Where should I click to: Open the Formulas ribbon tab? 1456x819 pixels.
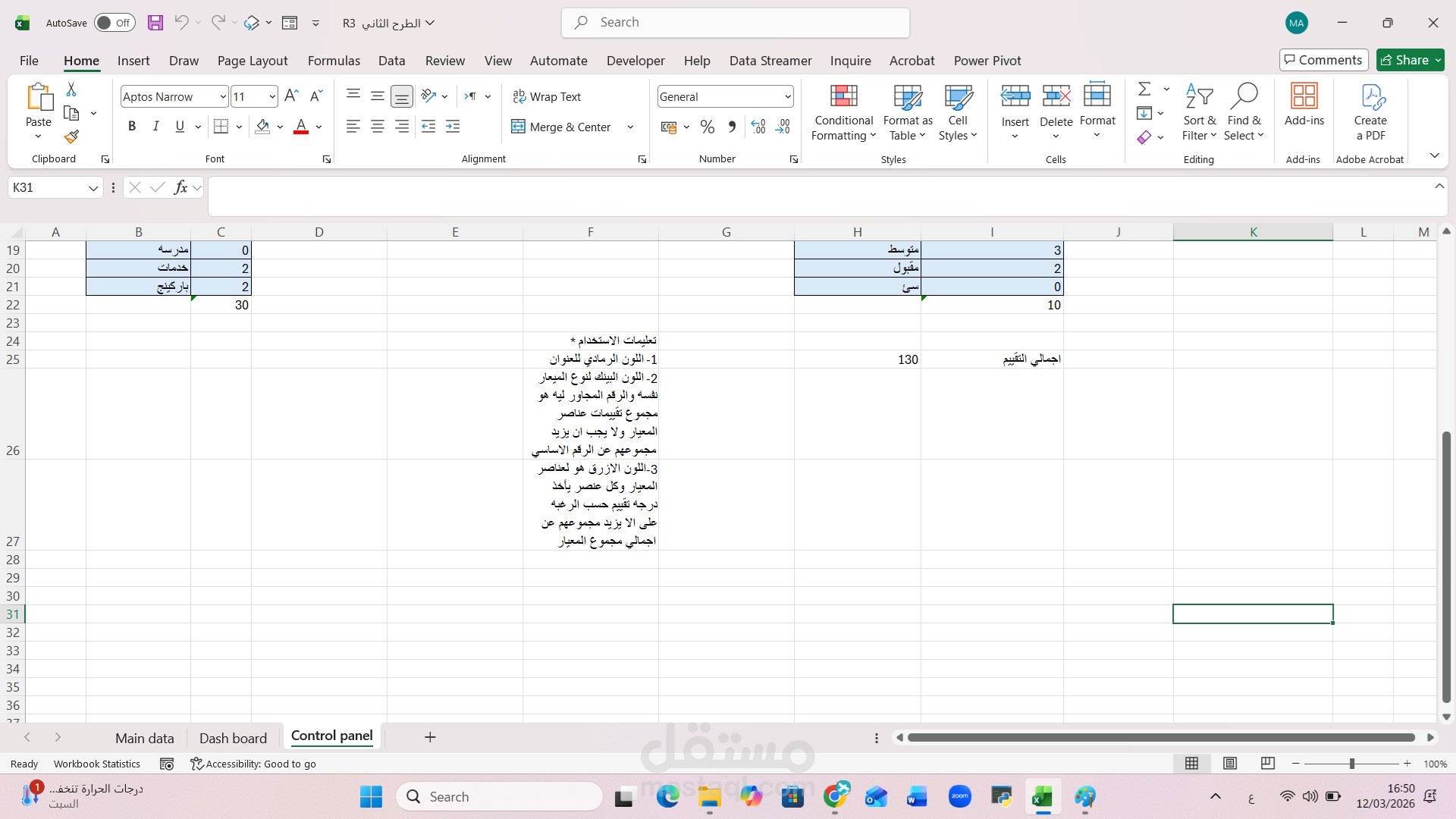click(334, 61)
